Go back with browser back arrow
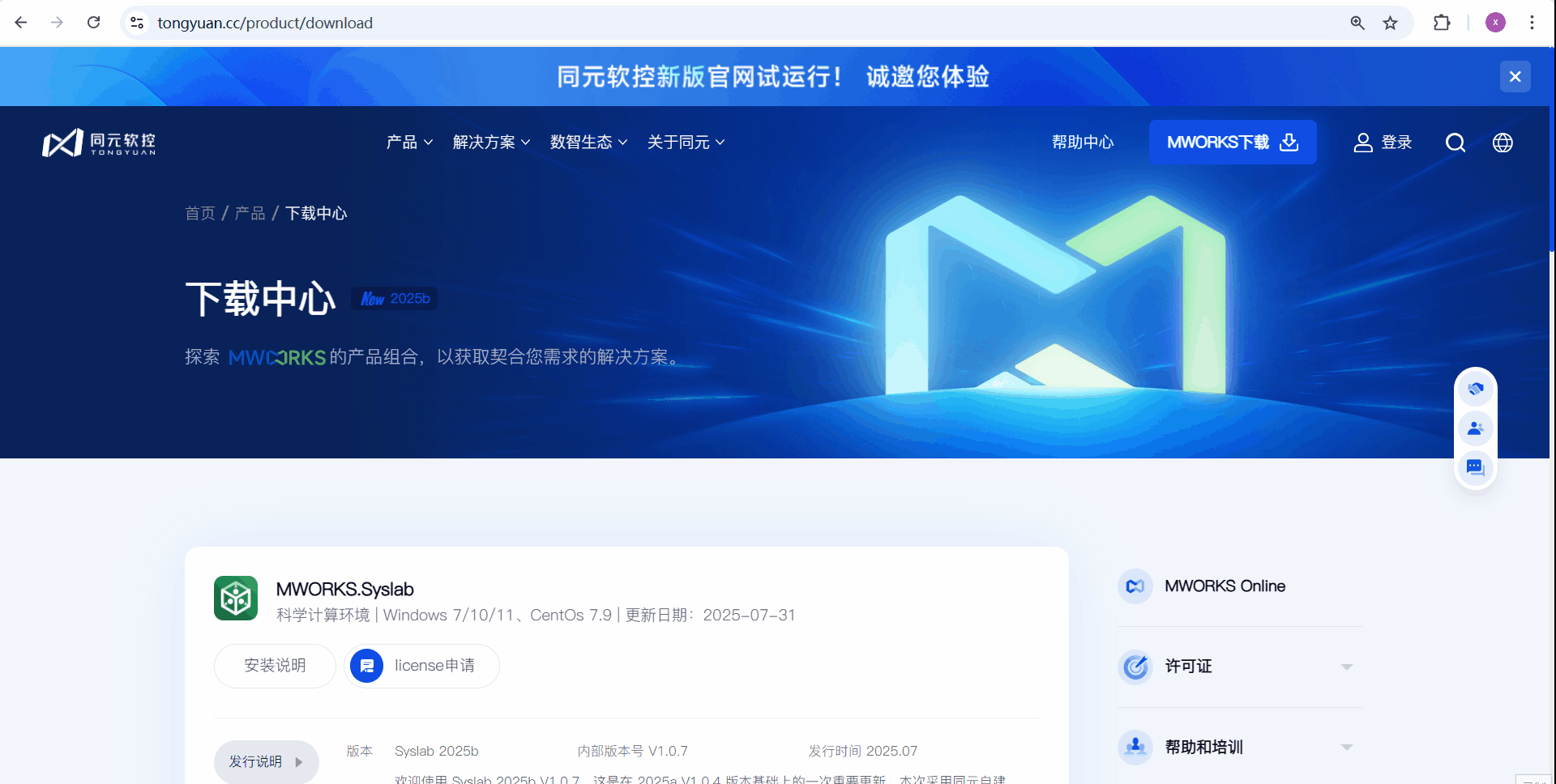The image size is (1556, 784). 21,23
